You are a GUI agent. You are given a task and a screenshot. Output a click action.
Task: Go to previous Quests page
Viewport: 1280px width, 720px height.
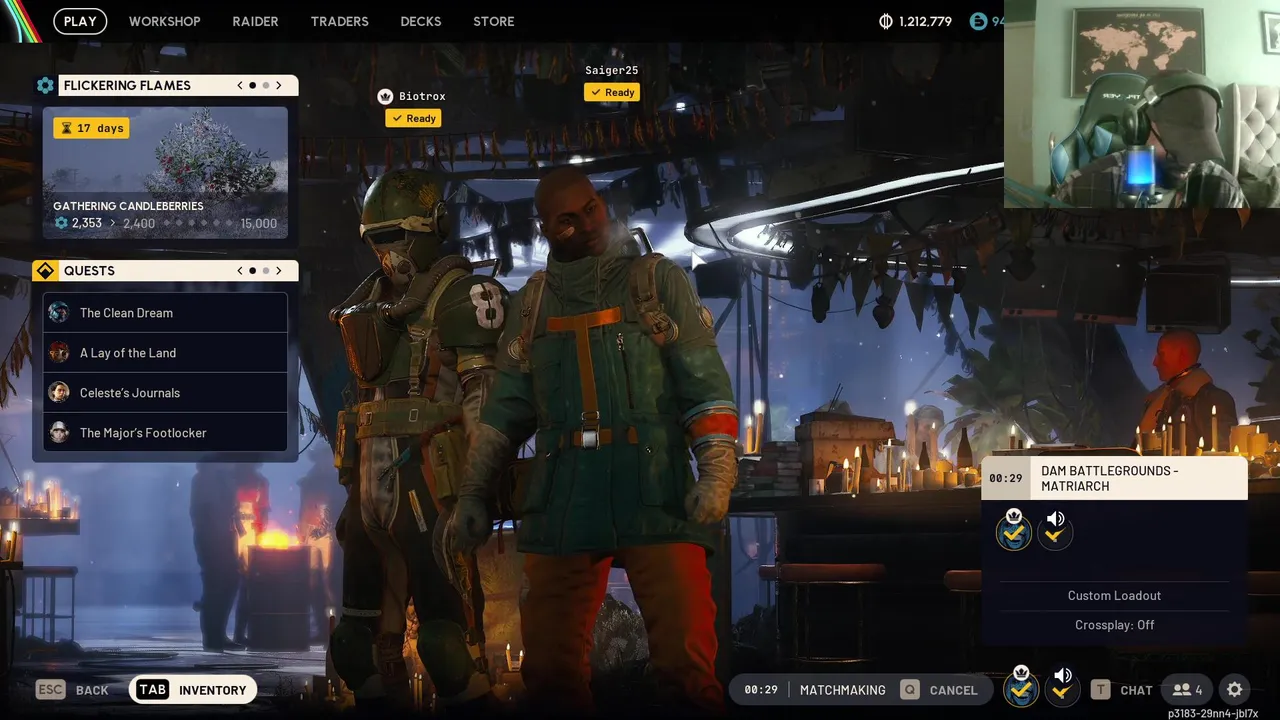[x=240, y=271]
